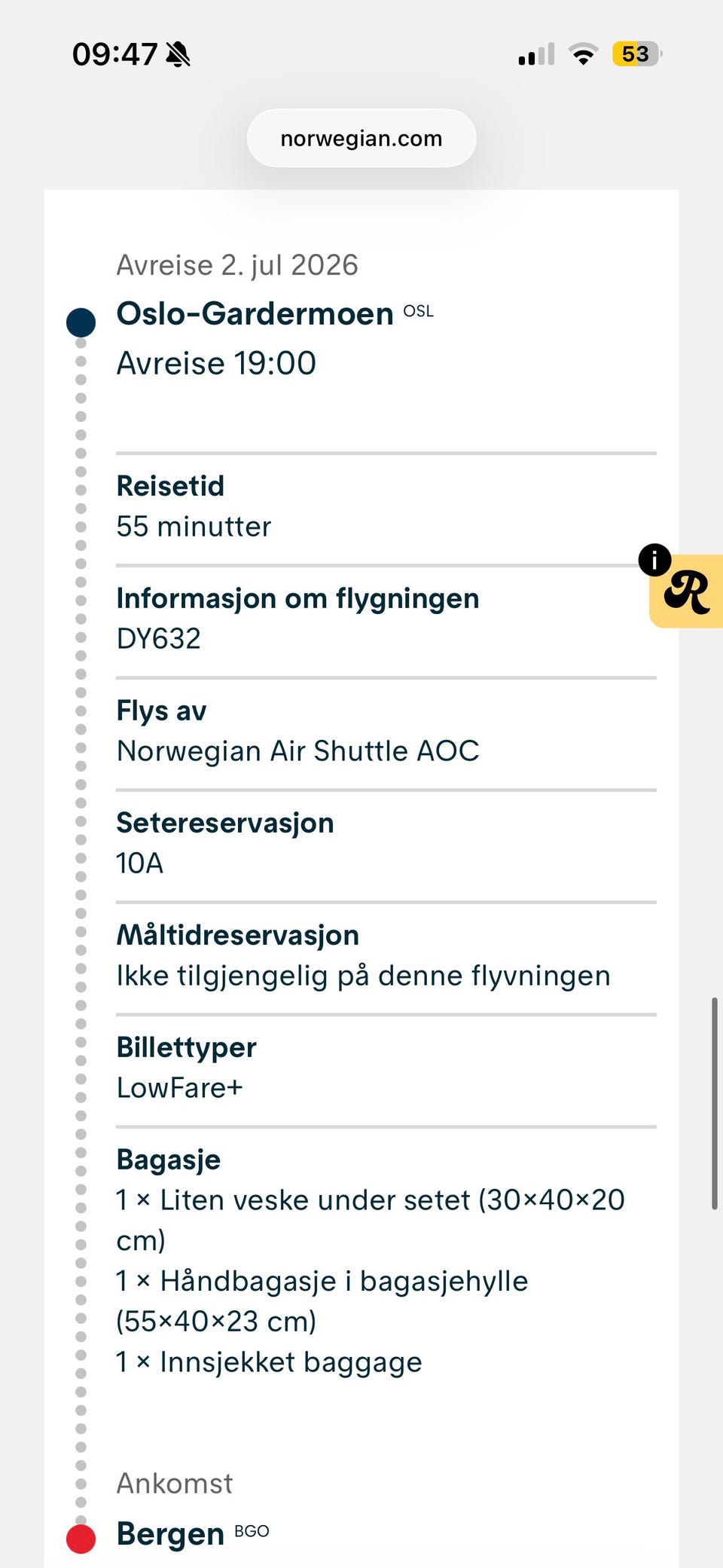
Task: Tap the 09:47 status bar clock
Action: [x=114, y=54]
